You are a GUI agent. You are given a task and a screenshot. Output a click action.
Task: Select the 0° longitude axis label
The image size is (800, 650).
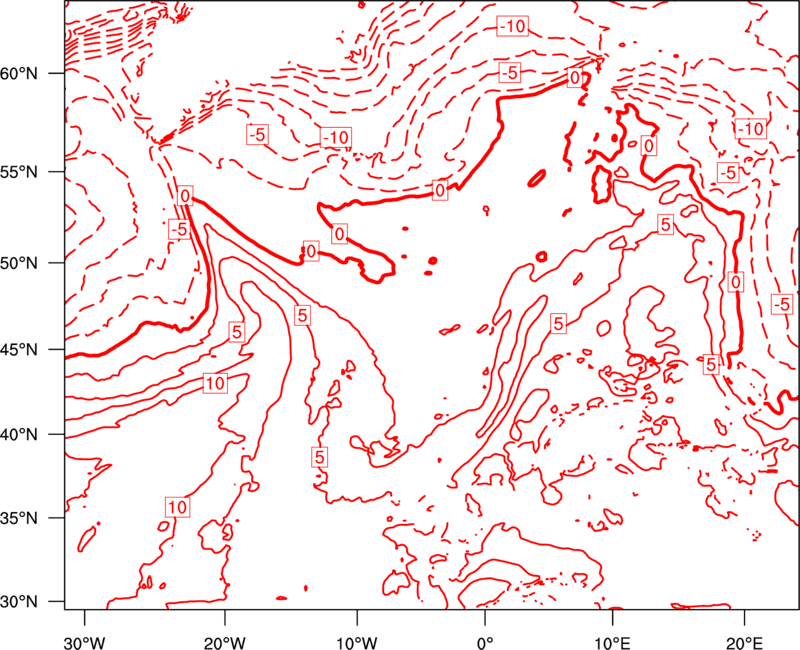point(484,643)
